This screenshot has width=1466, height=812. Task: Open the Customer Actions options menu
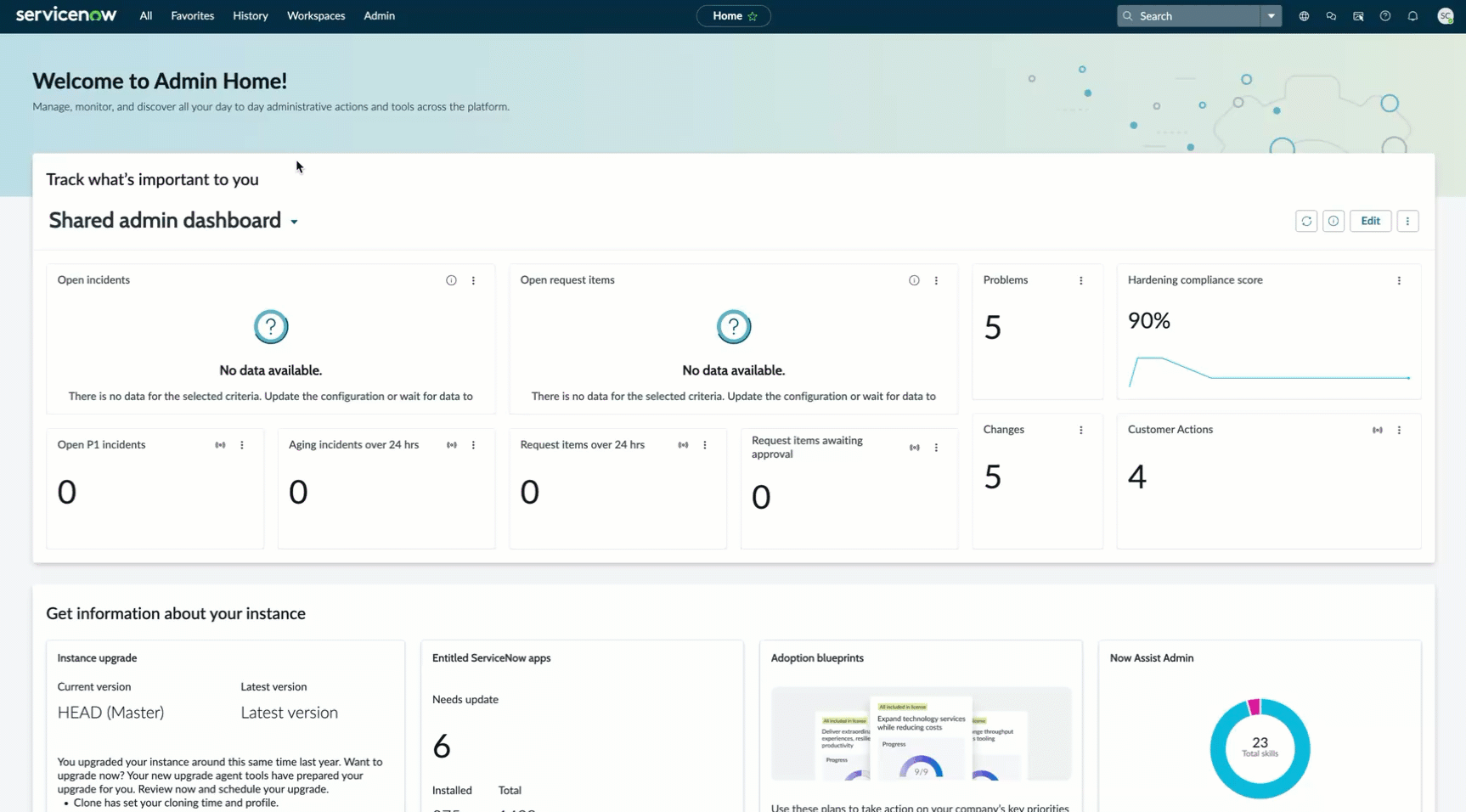(x=1400, y=430)
